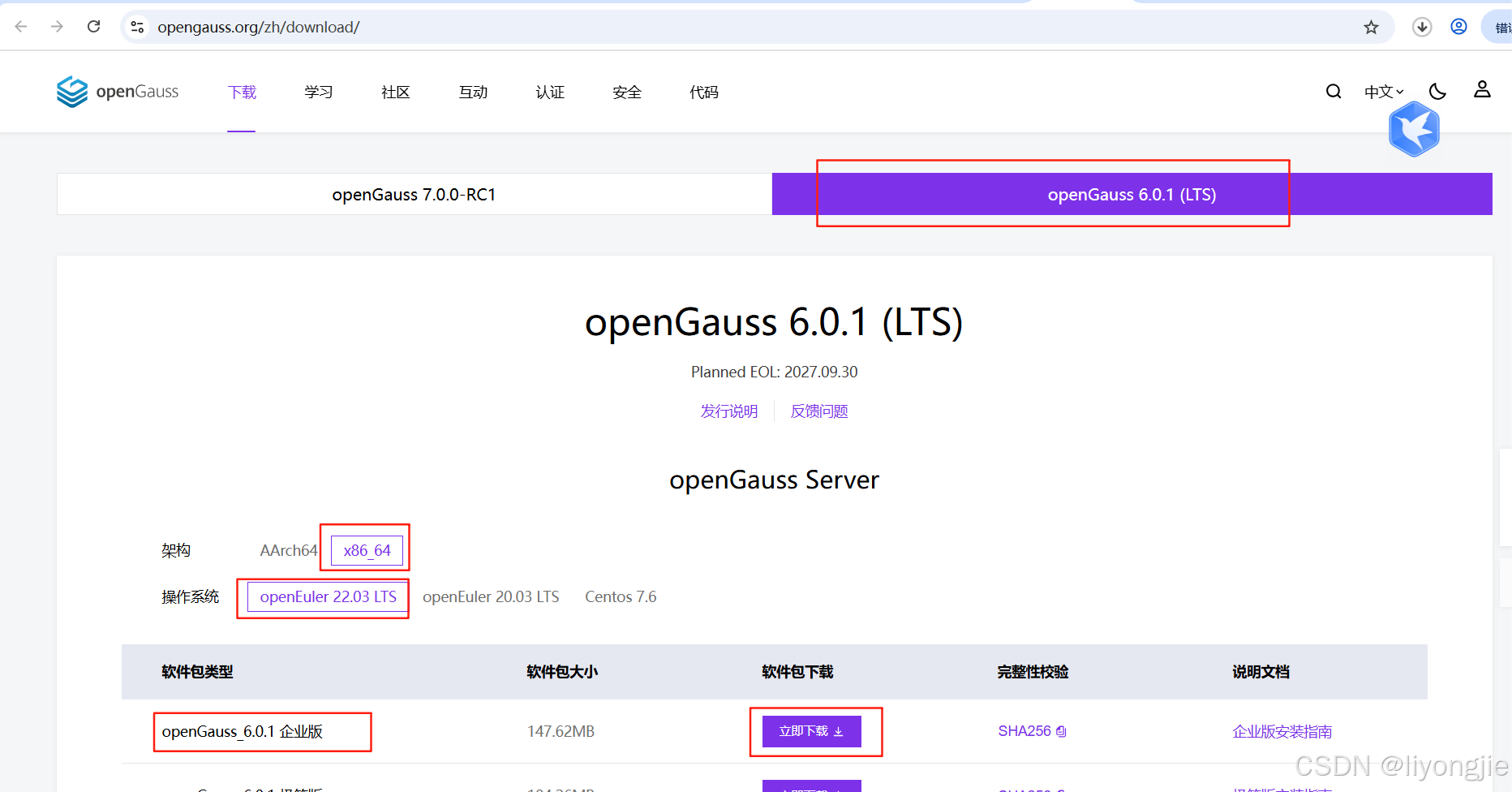Image resolution: width=1512 pixels, height=792 pixels.
Task: Click the openGauss logo
Action: pos(118,92)
